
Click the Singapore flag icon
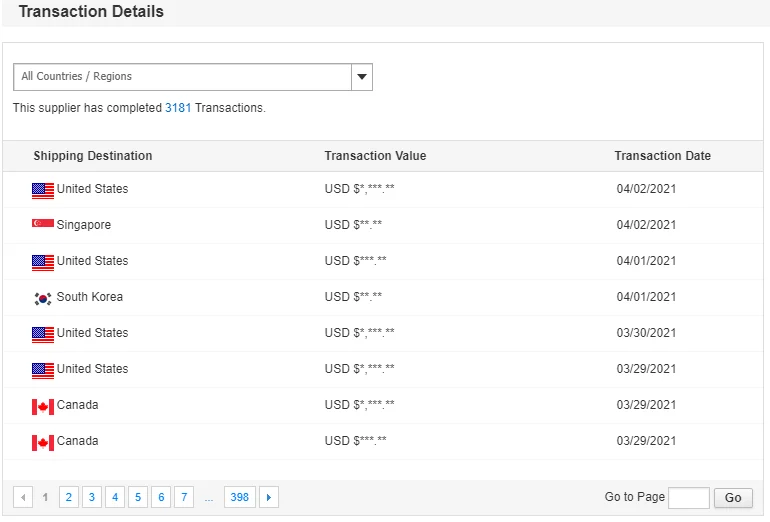pos(42,225)
